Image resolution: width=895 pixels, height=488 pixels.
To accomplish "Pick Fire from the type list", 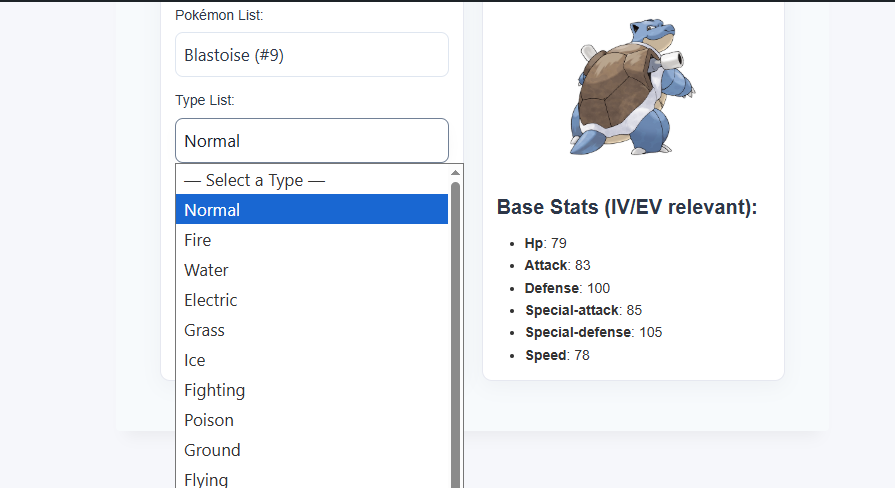I will coord(311,240).
